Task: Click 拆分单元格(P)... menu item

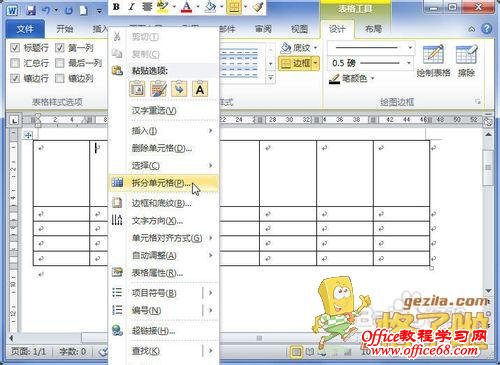Action: [163, 183]
